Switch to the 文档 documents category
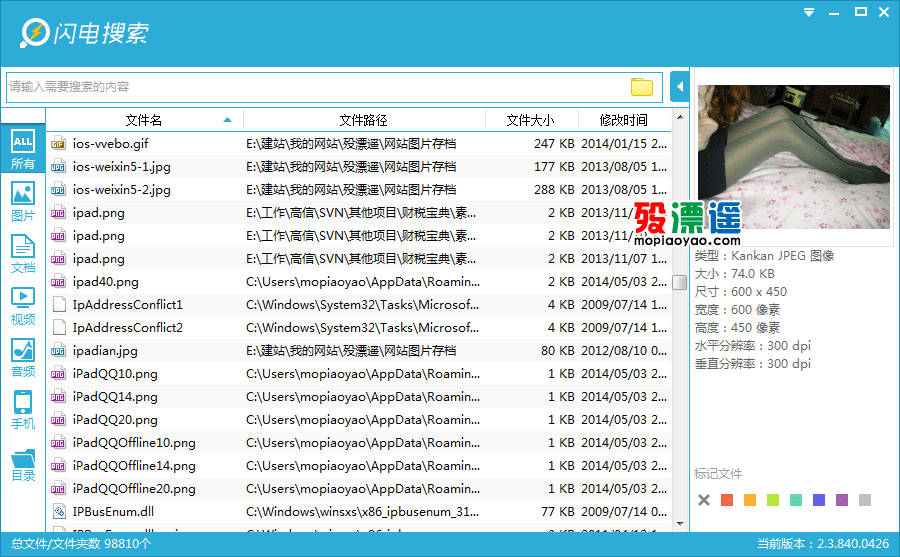Viewport: 900px width, 557px height. point(22,253)
